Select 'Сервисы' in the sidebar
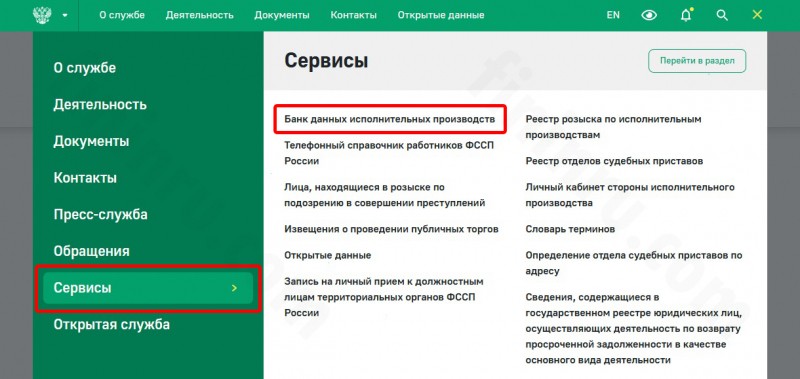 tap(148, 288)
